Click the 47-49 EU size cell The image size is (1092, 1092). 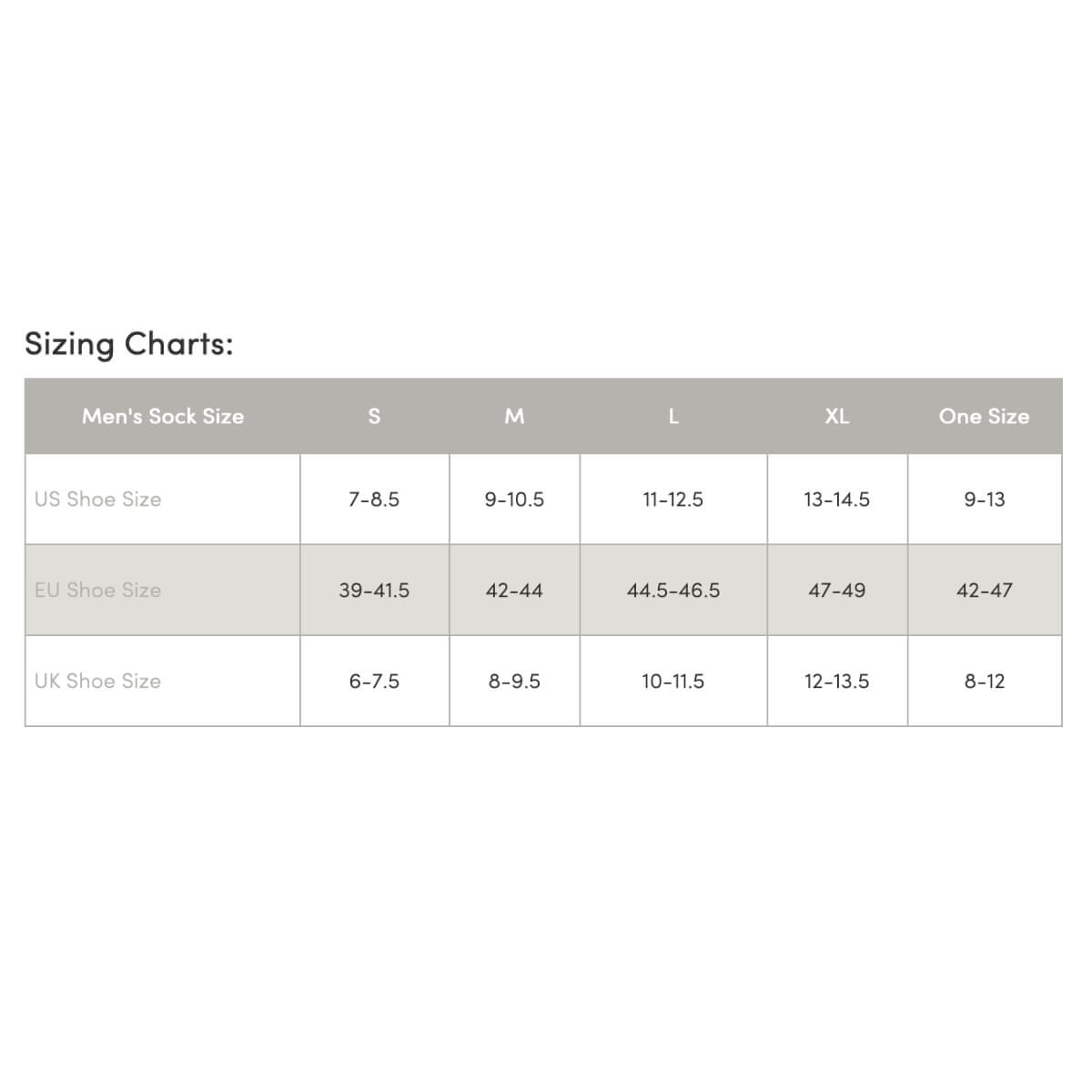(x=837, y=590)
